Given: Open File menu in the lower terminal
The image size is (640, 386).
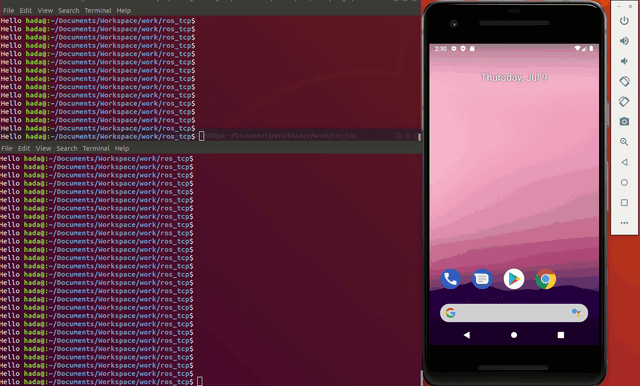Looking at the screenshot, I should (x=7, y=149).
